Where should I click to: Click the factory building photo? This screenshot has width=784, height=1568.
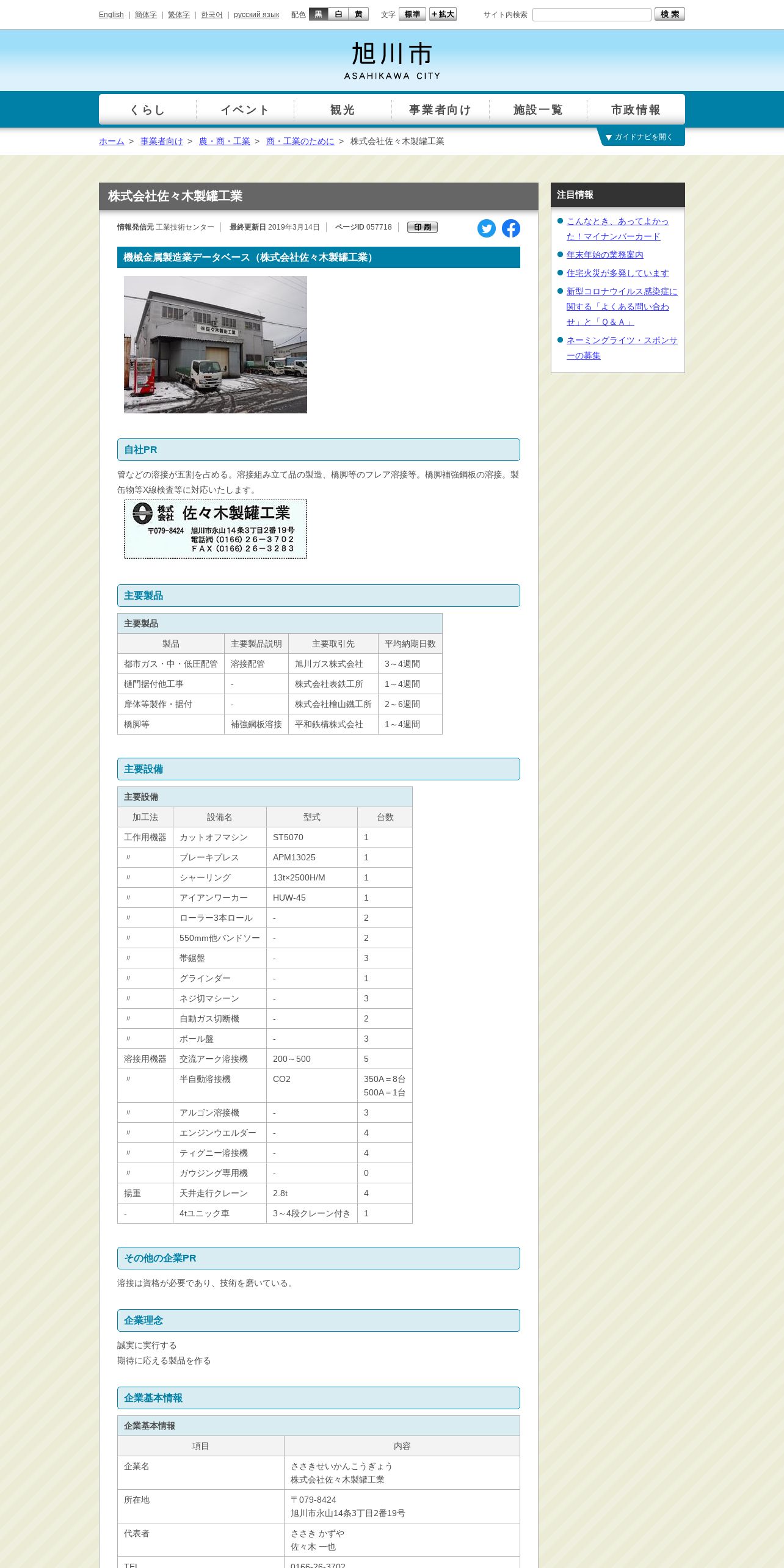[216, 344]
